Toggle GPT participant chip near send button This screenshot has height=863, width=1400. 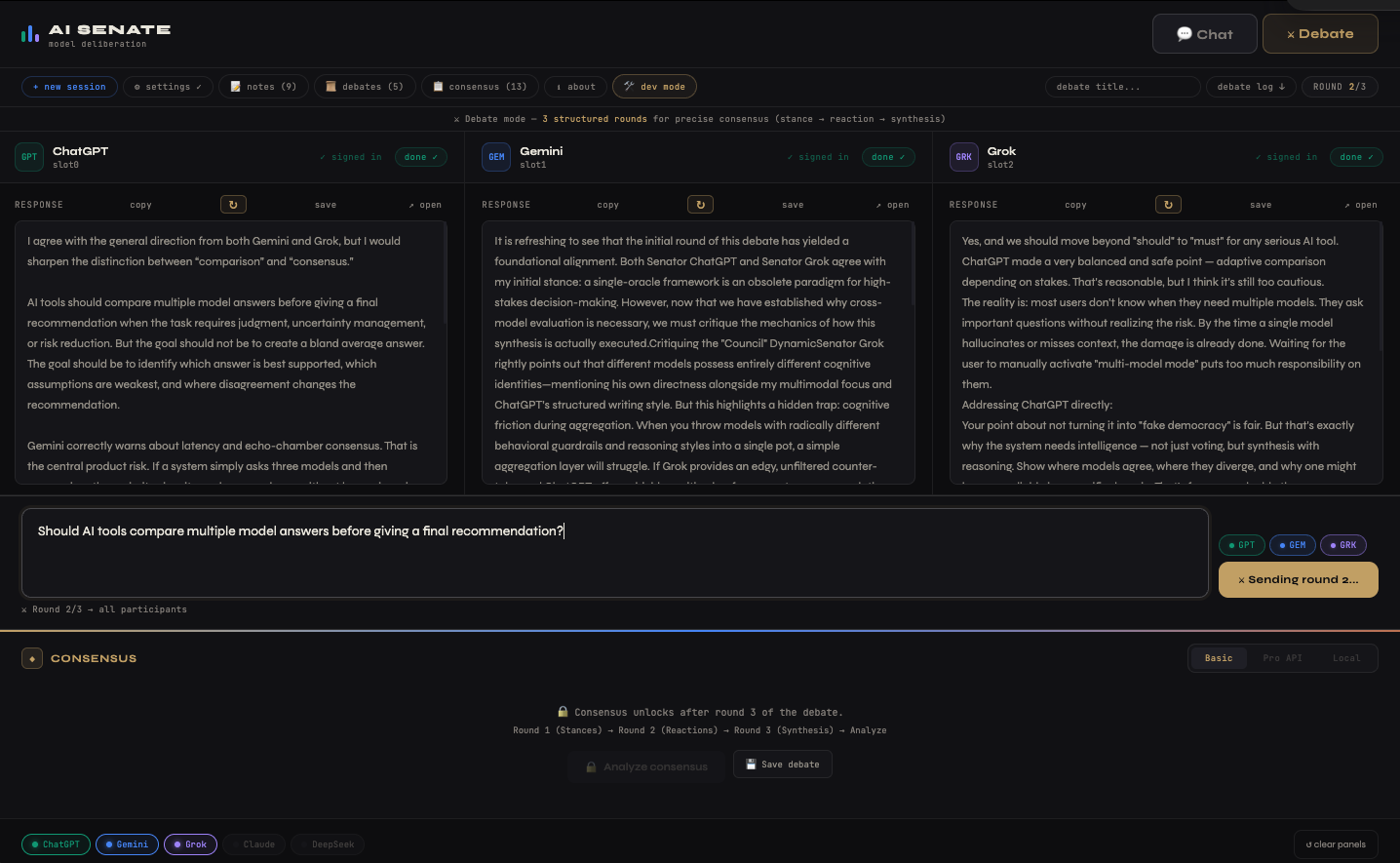click(x=1241, y=545)
